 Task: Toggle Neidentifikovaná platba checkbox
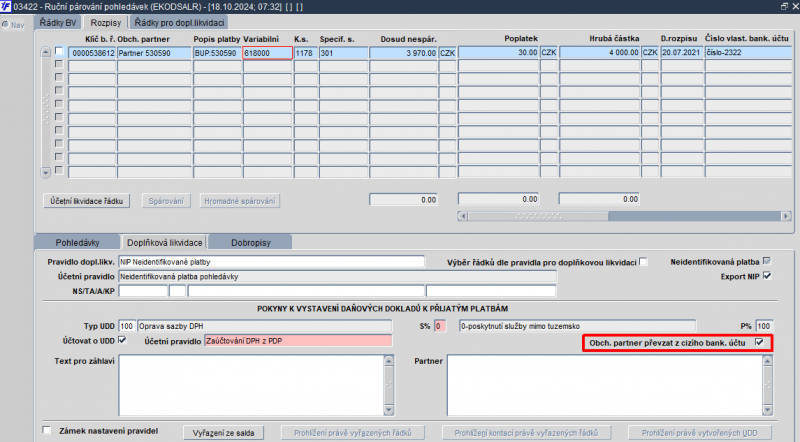pos(767,261)
